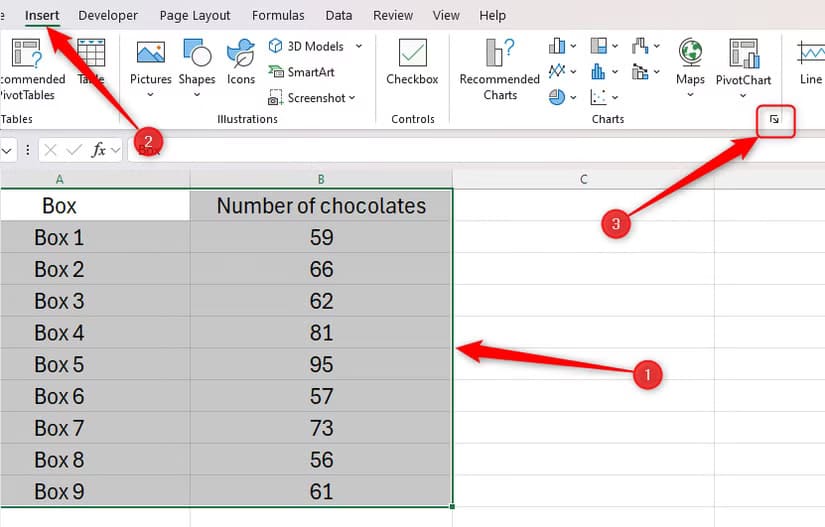
Task: Switch to the View tab
Action: pos(446,16)
